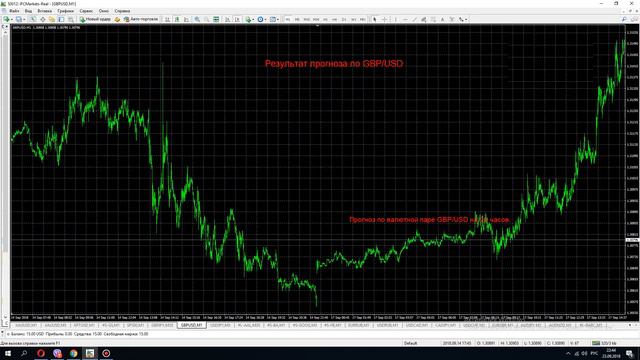Select the arrow cursor tool
This screenshot has height=360, width=640.
375,19
